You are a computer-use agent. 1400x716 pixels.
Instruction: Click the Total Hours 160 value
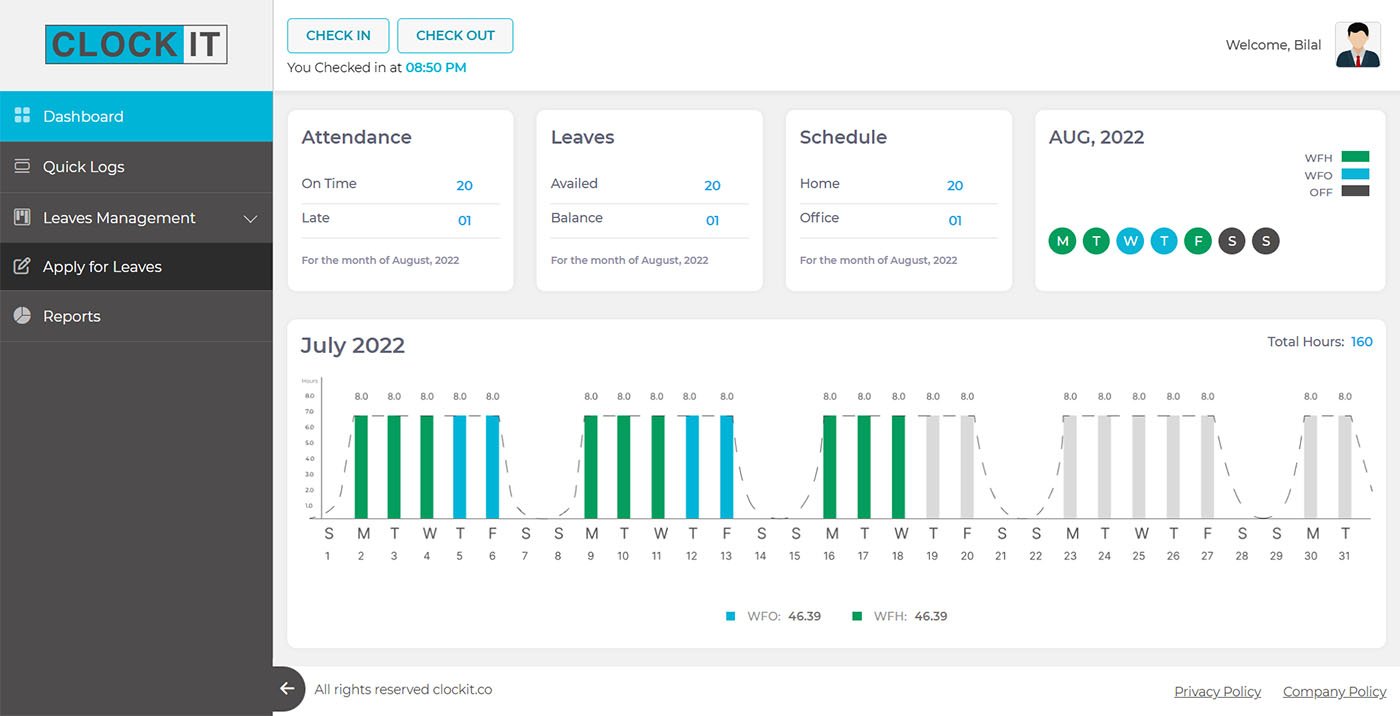[1362, 342]
